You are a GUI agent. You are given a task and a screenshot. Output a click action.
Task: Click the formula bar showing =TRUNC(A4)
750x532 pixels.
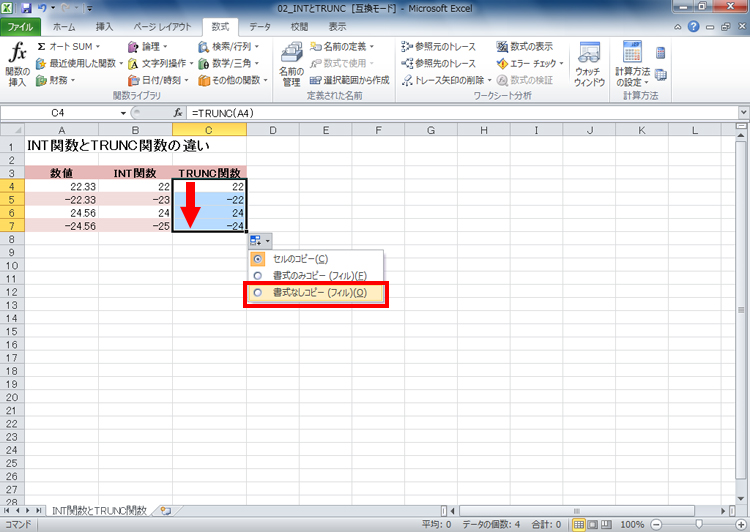pos(463,113)
